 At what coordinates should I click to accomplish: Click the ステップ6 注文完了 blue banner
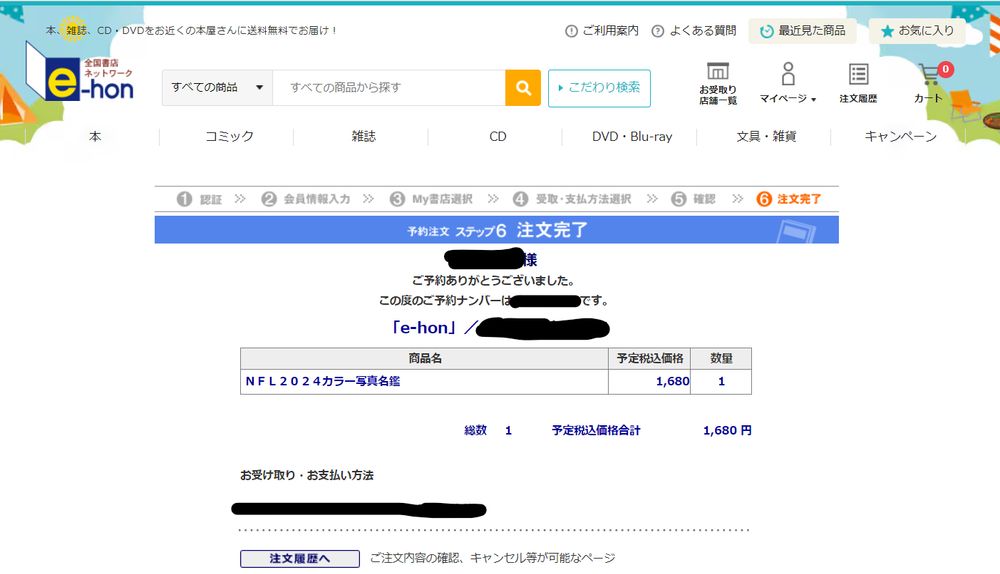tap(496, 230)
